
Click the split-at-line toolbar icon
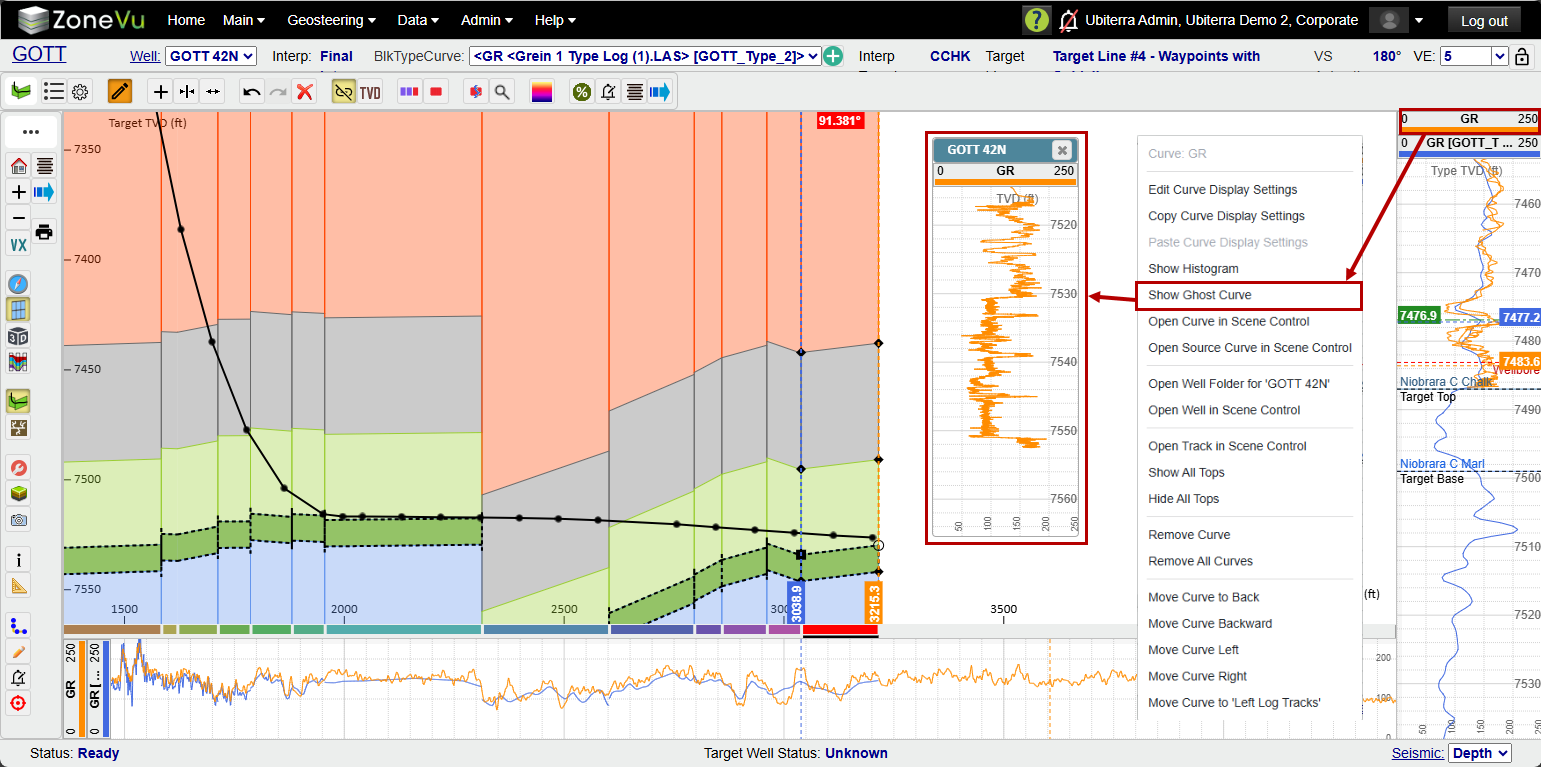pos(186,92)
